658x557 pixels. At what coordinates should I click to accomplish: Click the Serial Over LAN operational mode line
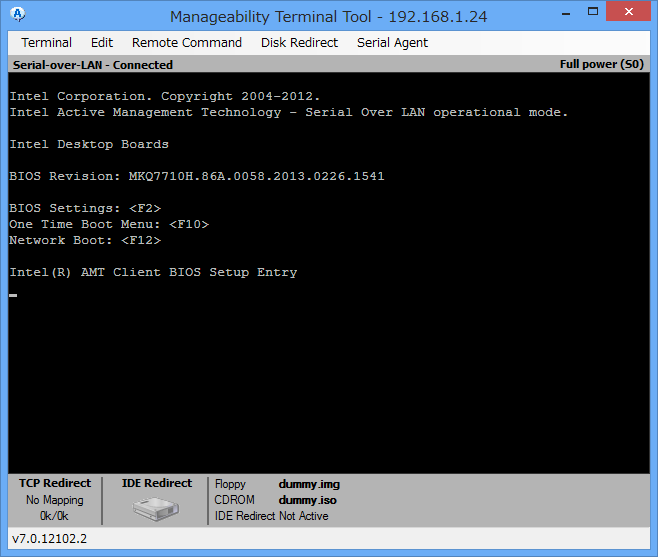[x=289, y=112]
